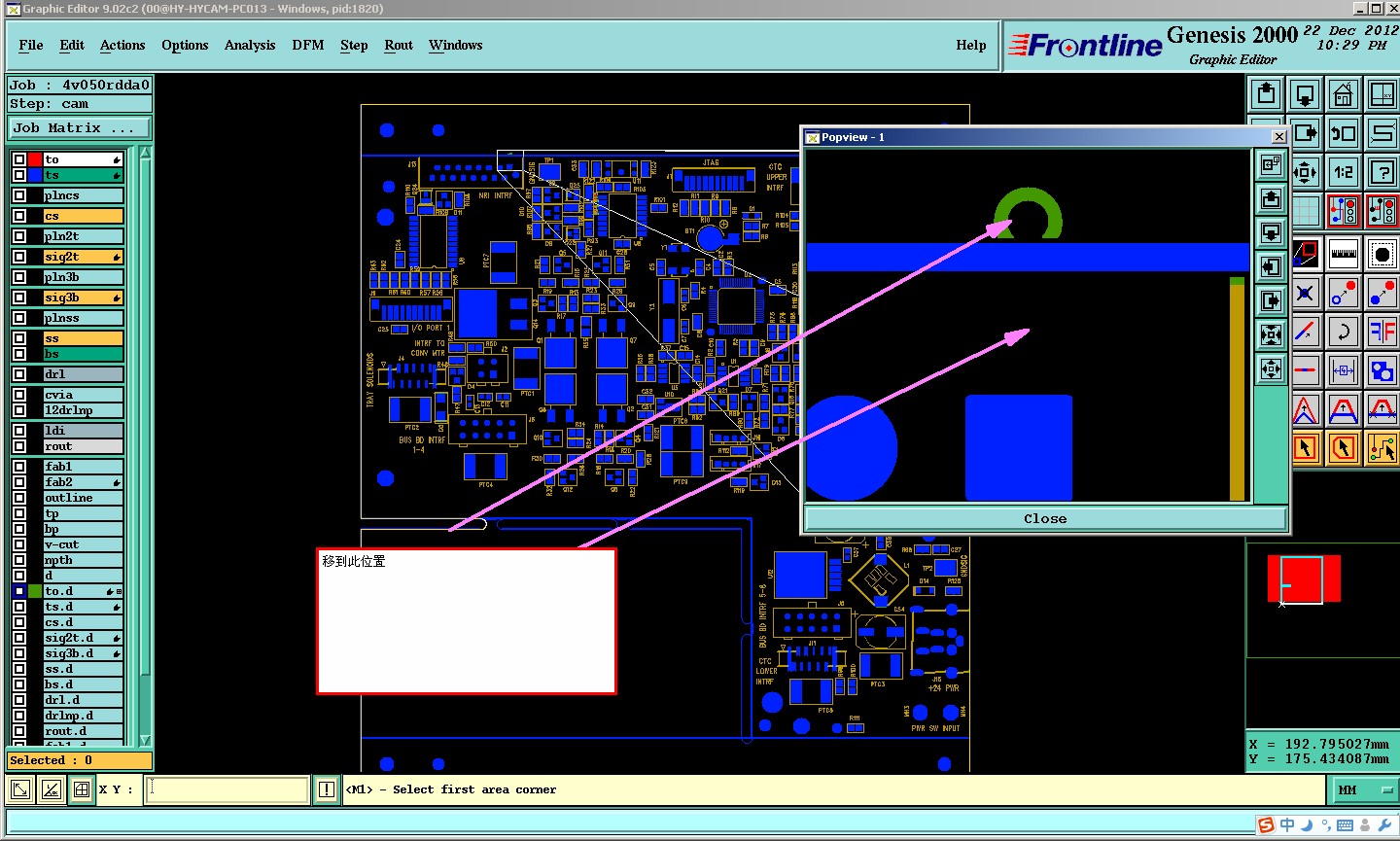The width and height of the screenshot is (1400, 841).
Task: Click the grid snap icon in bottom bar
Action: pos(81,789)
